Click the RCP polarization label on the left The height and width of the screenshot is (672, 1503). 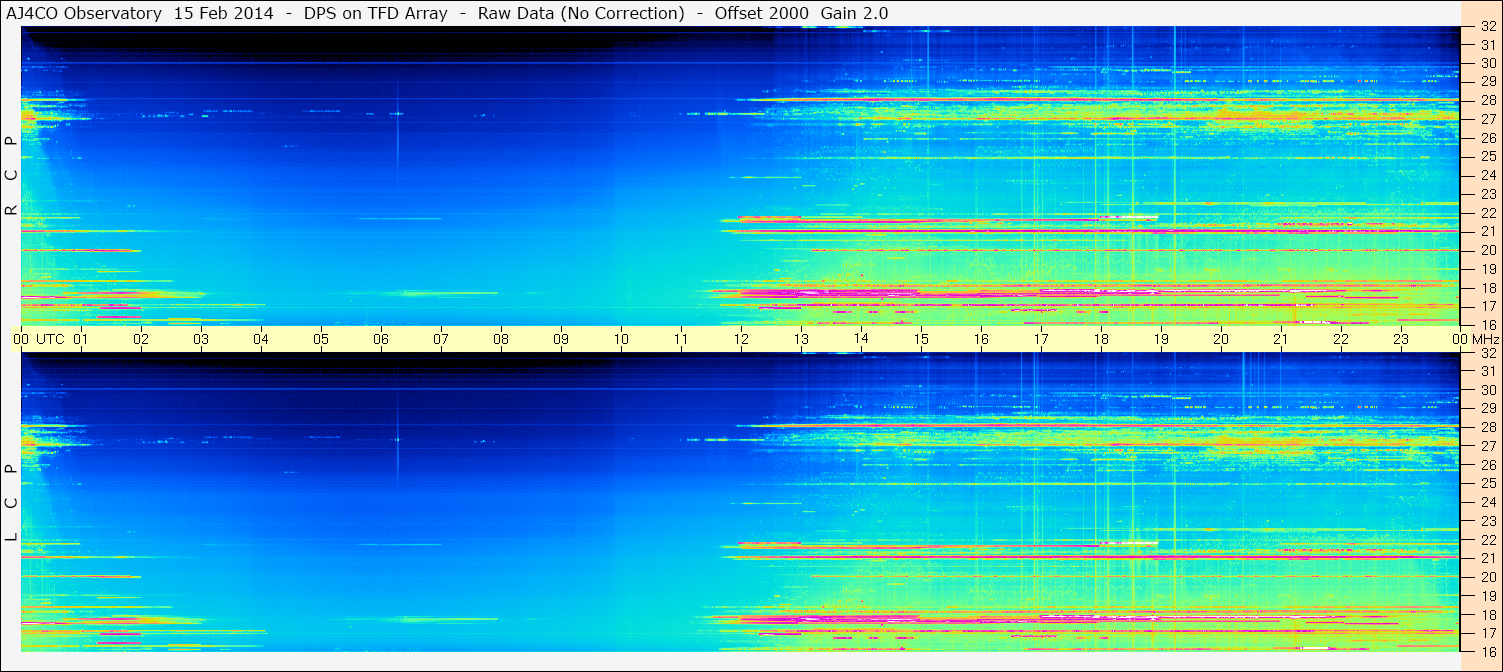pos(12,176)
